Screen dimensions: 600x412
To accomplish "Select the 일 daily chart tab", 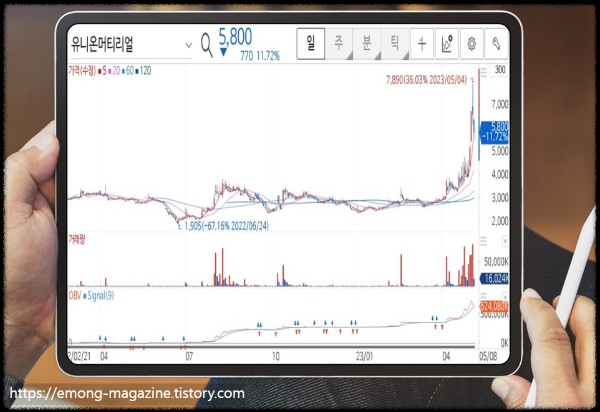I will tap(311, 44).
